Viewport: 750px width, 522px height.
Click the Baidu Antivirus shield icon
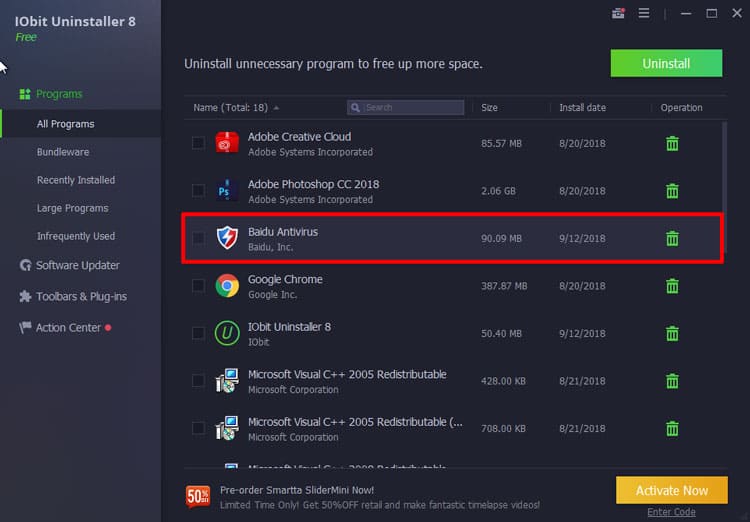pyautogui.click(x=227, y=238)
